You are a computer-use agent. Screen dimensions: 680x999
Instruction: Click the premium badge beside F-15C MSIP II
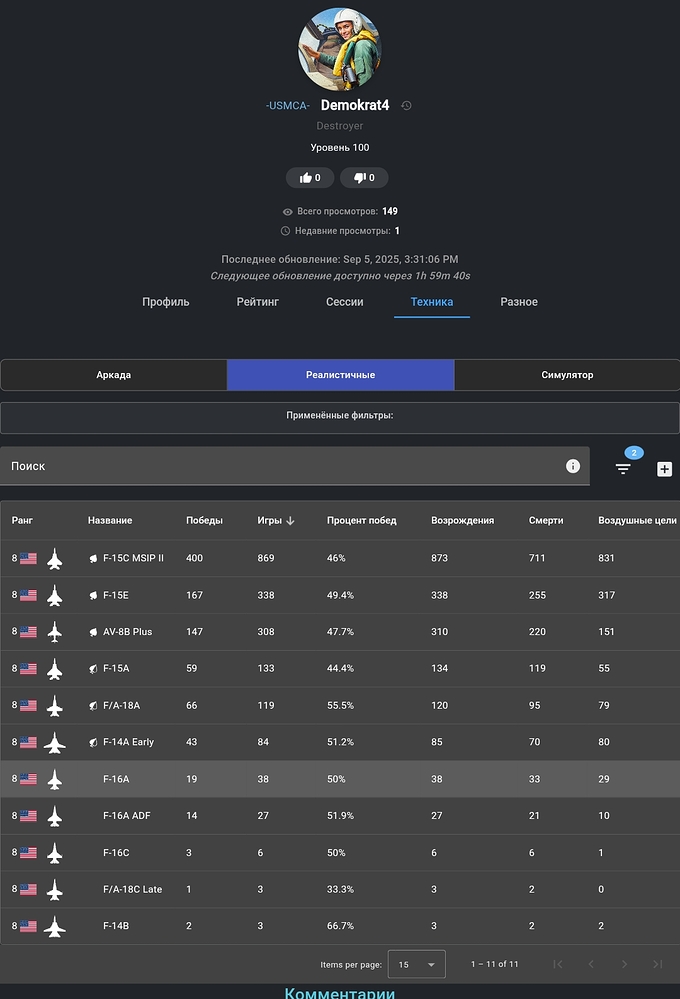click(x=93, y=559)
